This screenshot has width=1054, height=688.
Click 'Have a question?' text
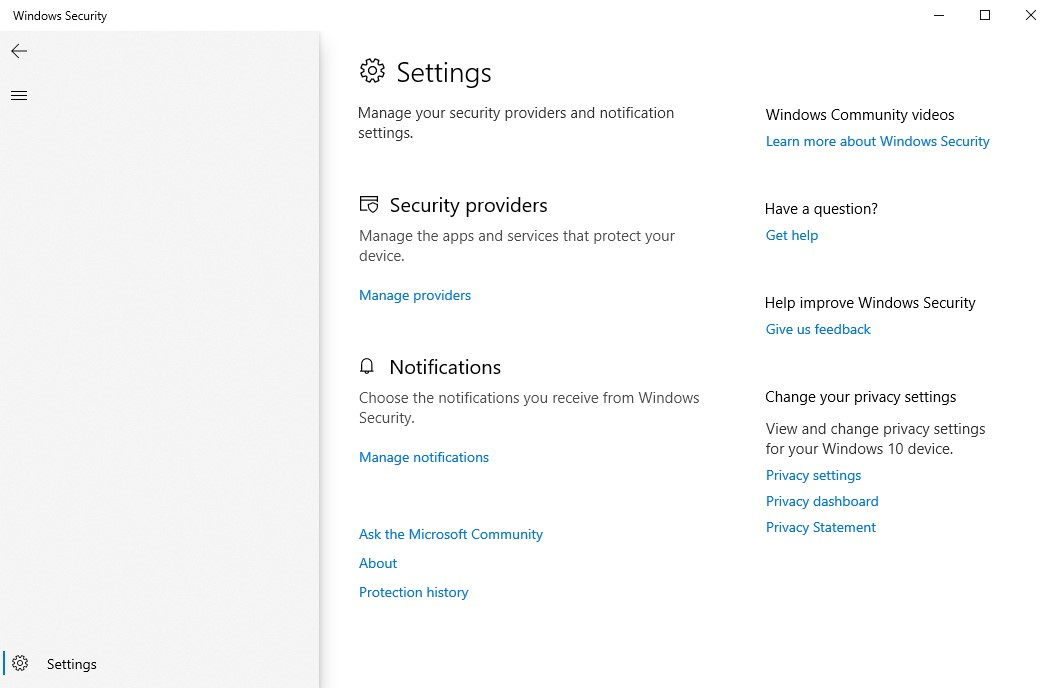coord(821,209)
